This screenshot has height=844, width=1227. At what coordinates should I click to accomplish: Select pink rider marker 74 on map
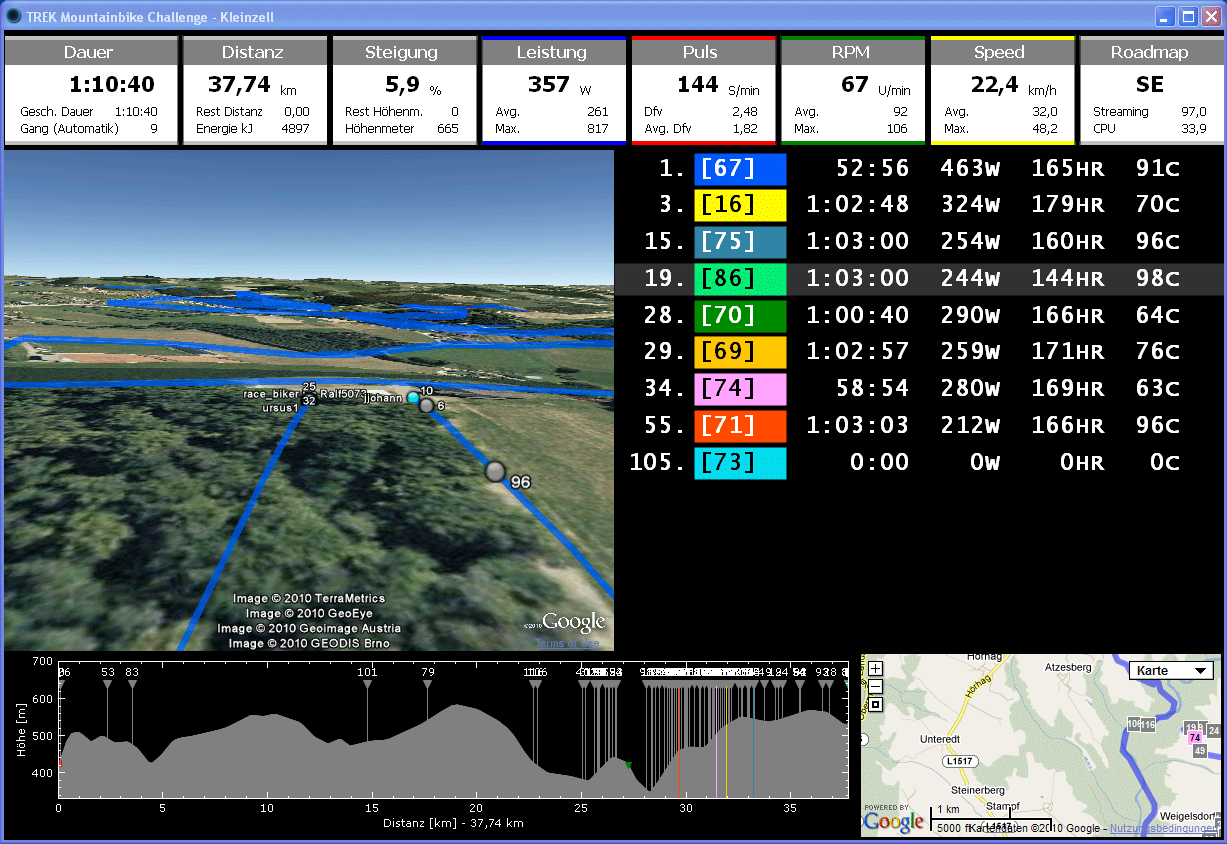[x=1194, y=737]
